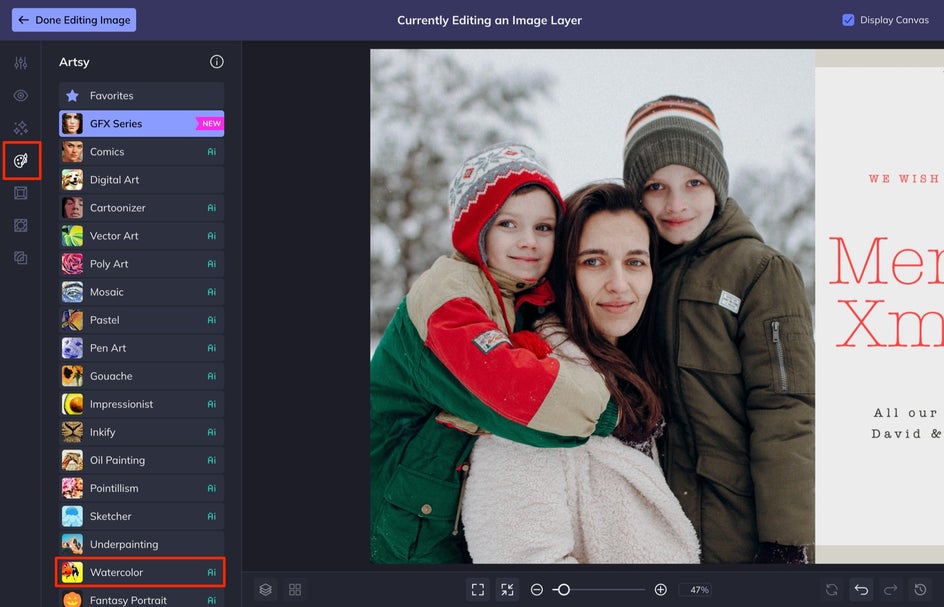
Task: Click the Artsy info icon
Action: click(x=217, y=62)
